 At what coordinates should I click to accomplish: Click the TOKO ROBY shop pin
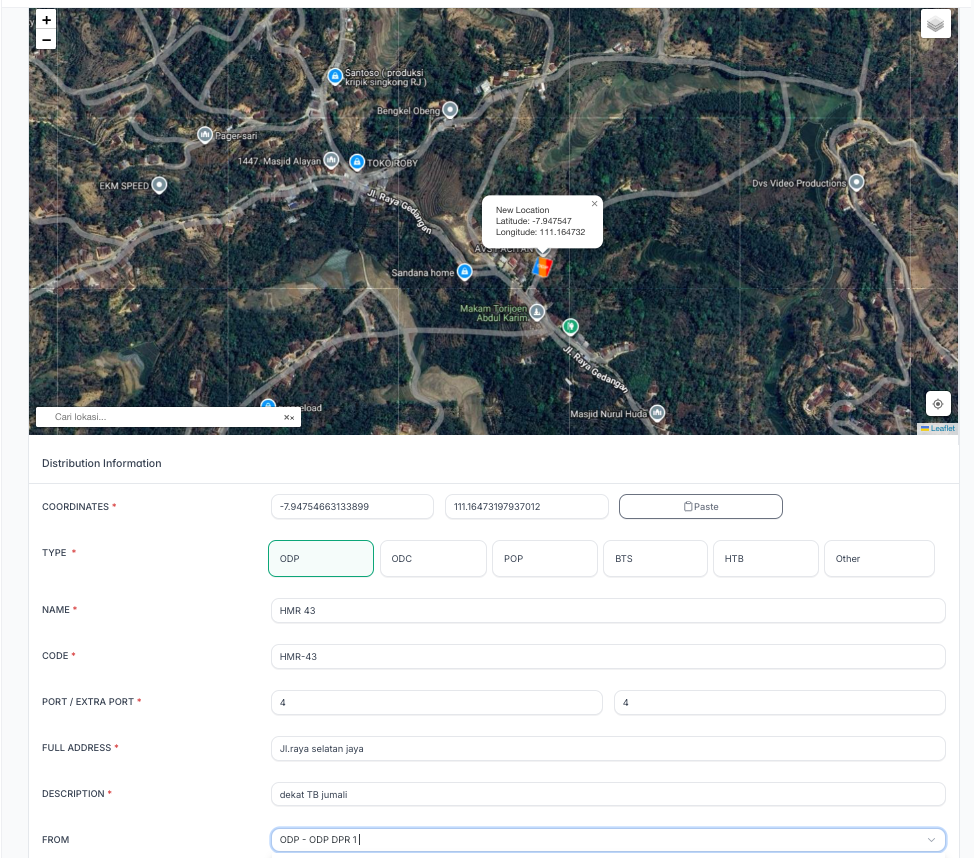pyautogui.click(x=357, y=161)
